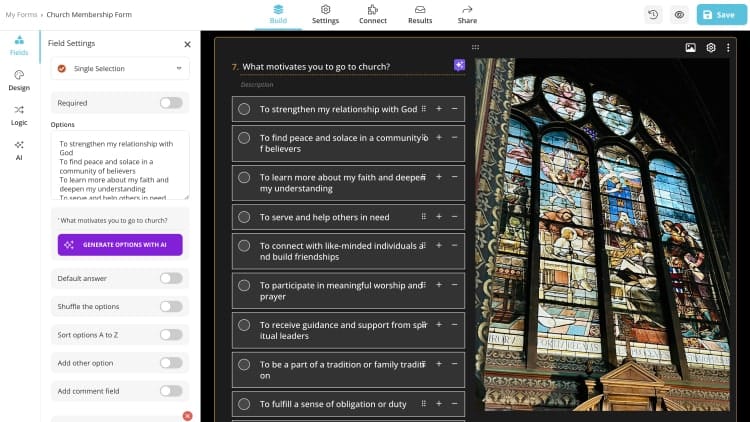Click the purple AI sparkle icon beside question
The height and width of the screenshot is (422, 750).
459,65
